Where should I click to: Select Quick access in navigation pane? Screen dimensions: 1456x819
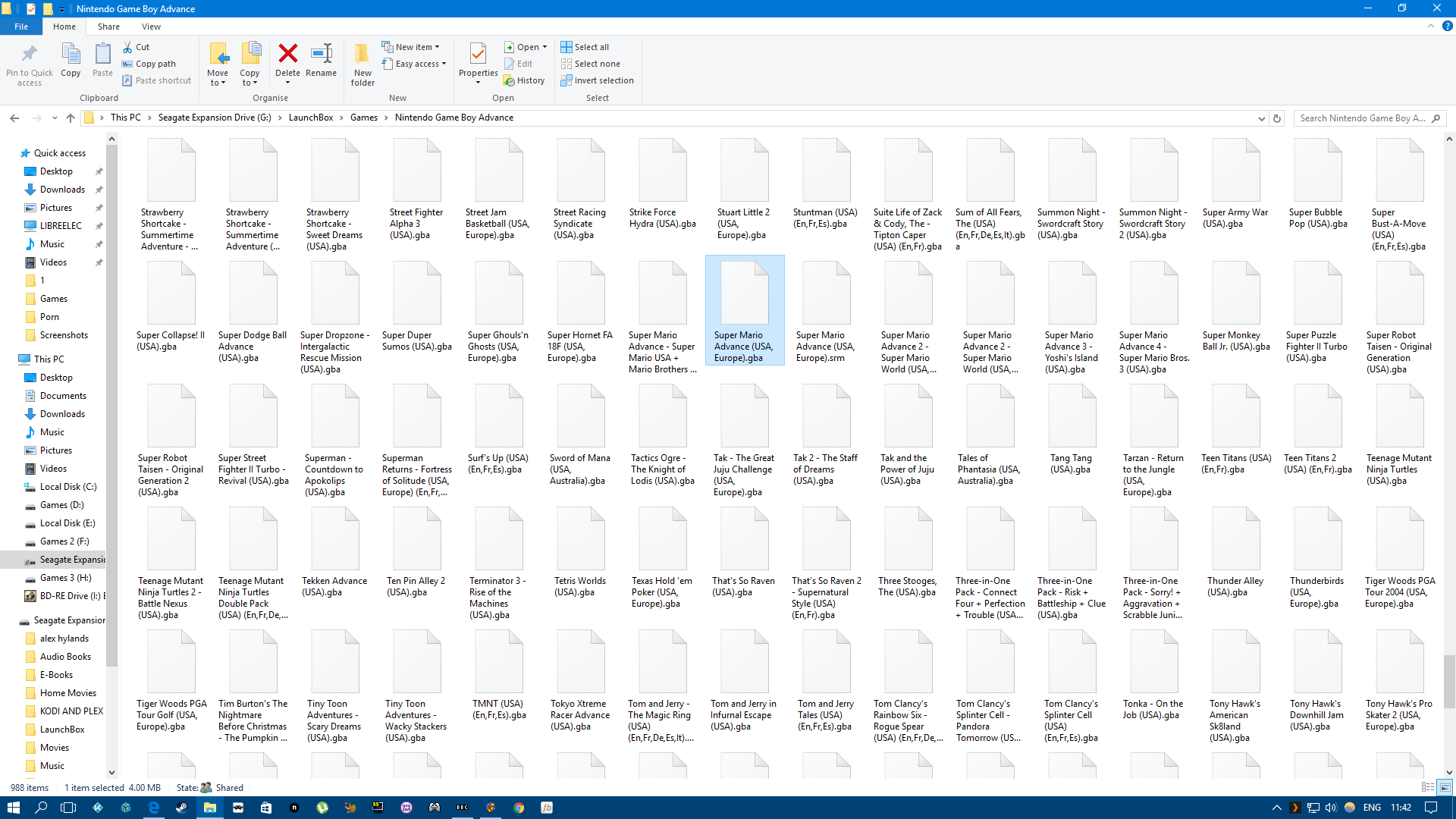60,153
